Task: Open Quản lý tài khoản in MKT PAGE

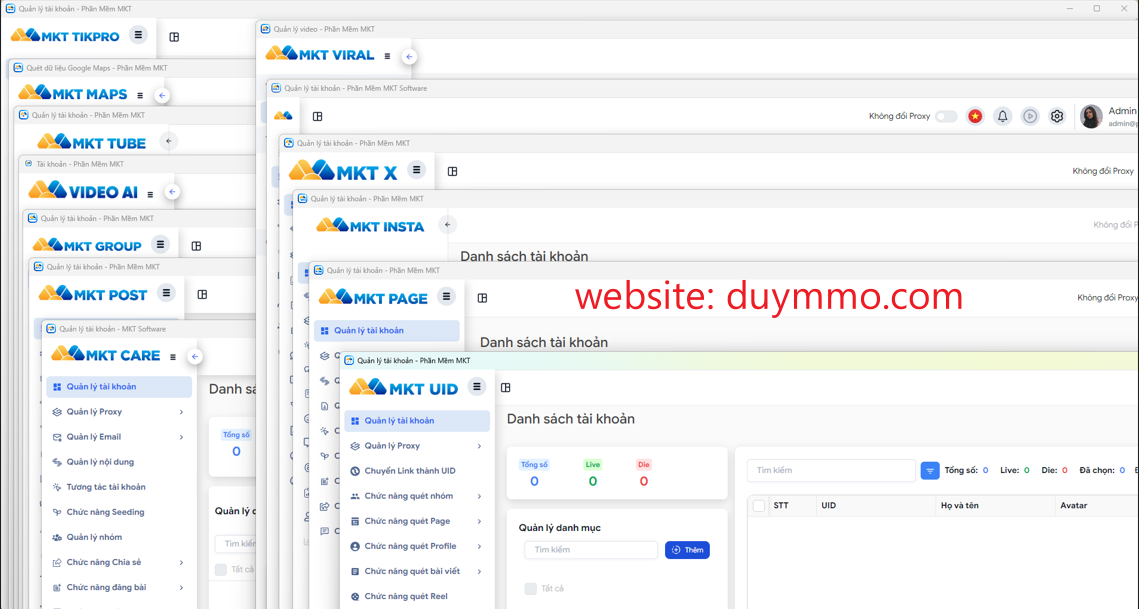Action: click(386, 331)
